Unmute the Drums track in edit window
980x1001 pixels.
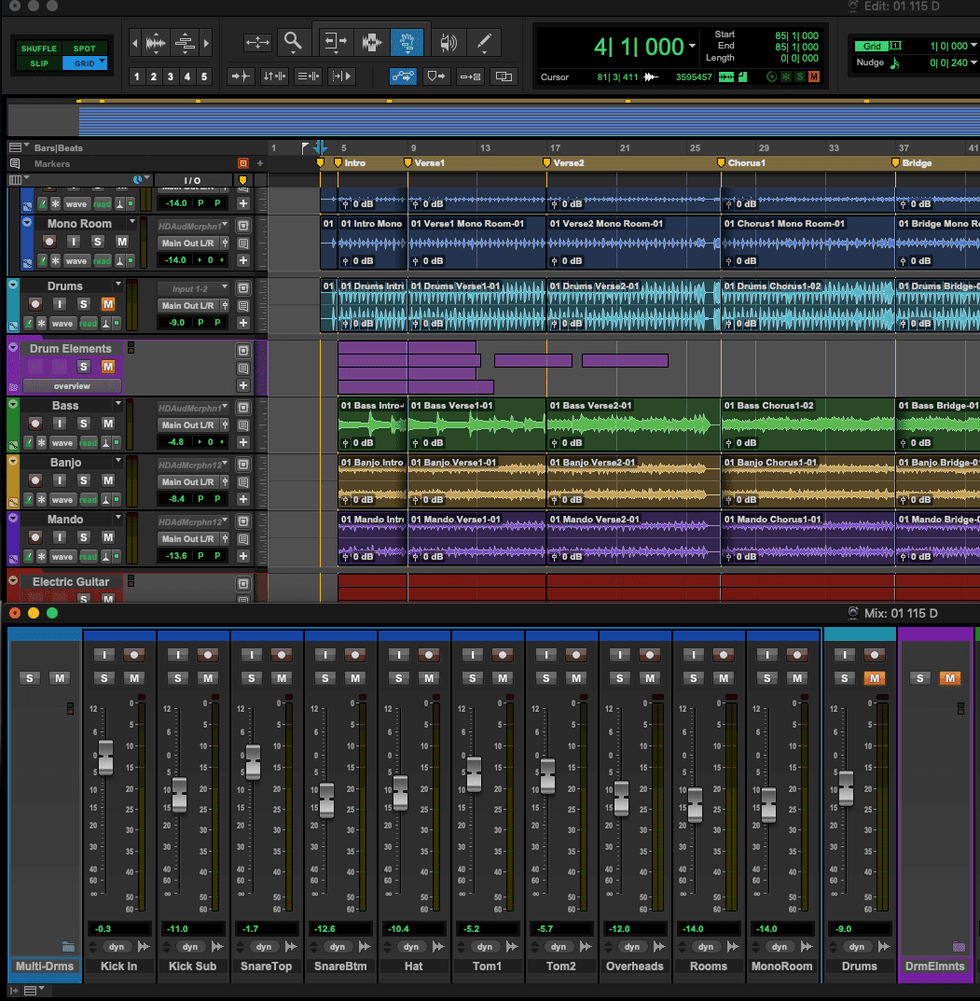pos(107,304)
